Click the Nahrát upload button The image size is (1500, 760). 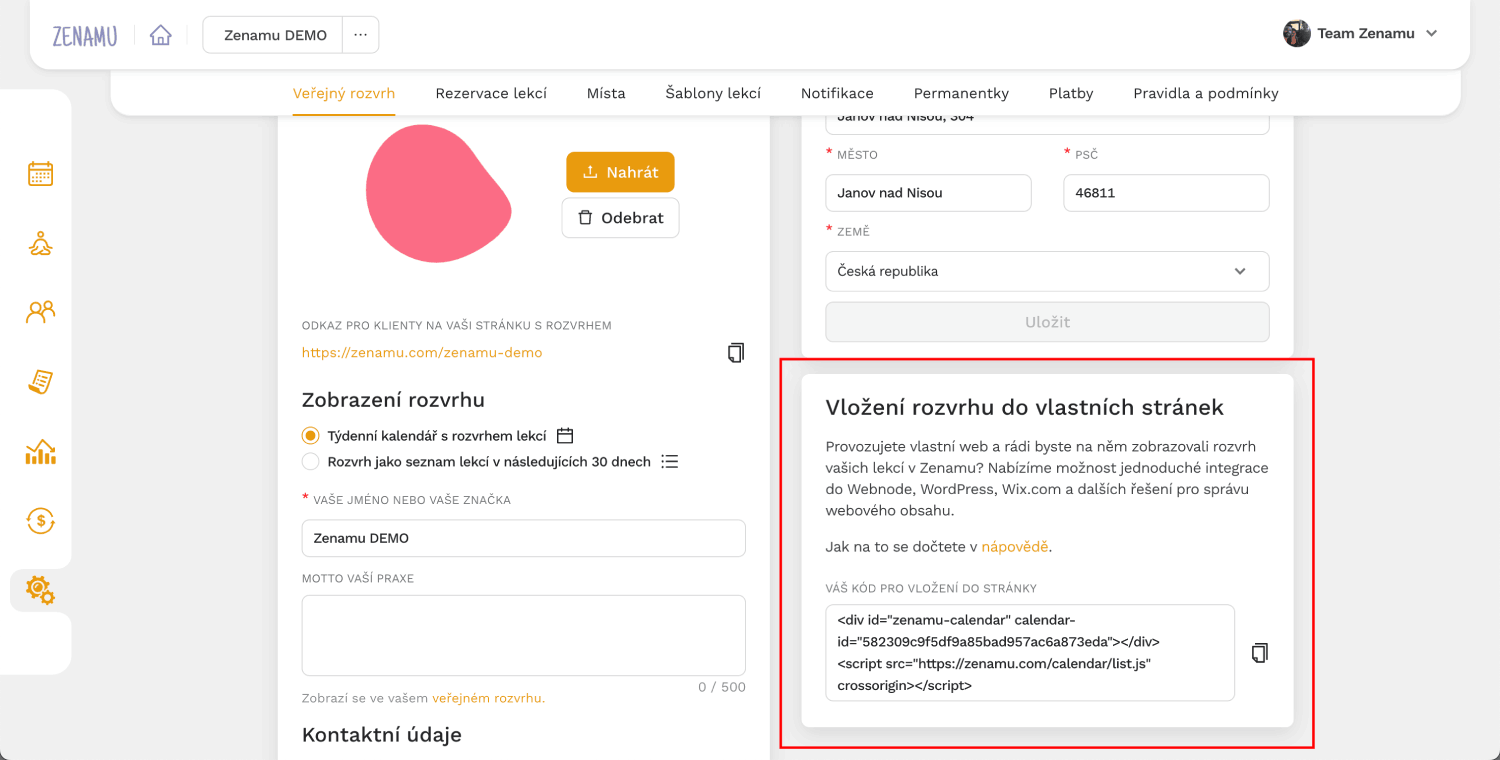point(620,172)
